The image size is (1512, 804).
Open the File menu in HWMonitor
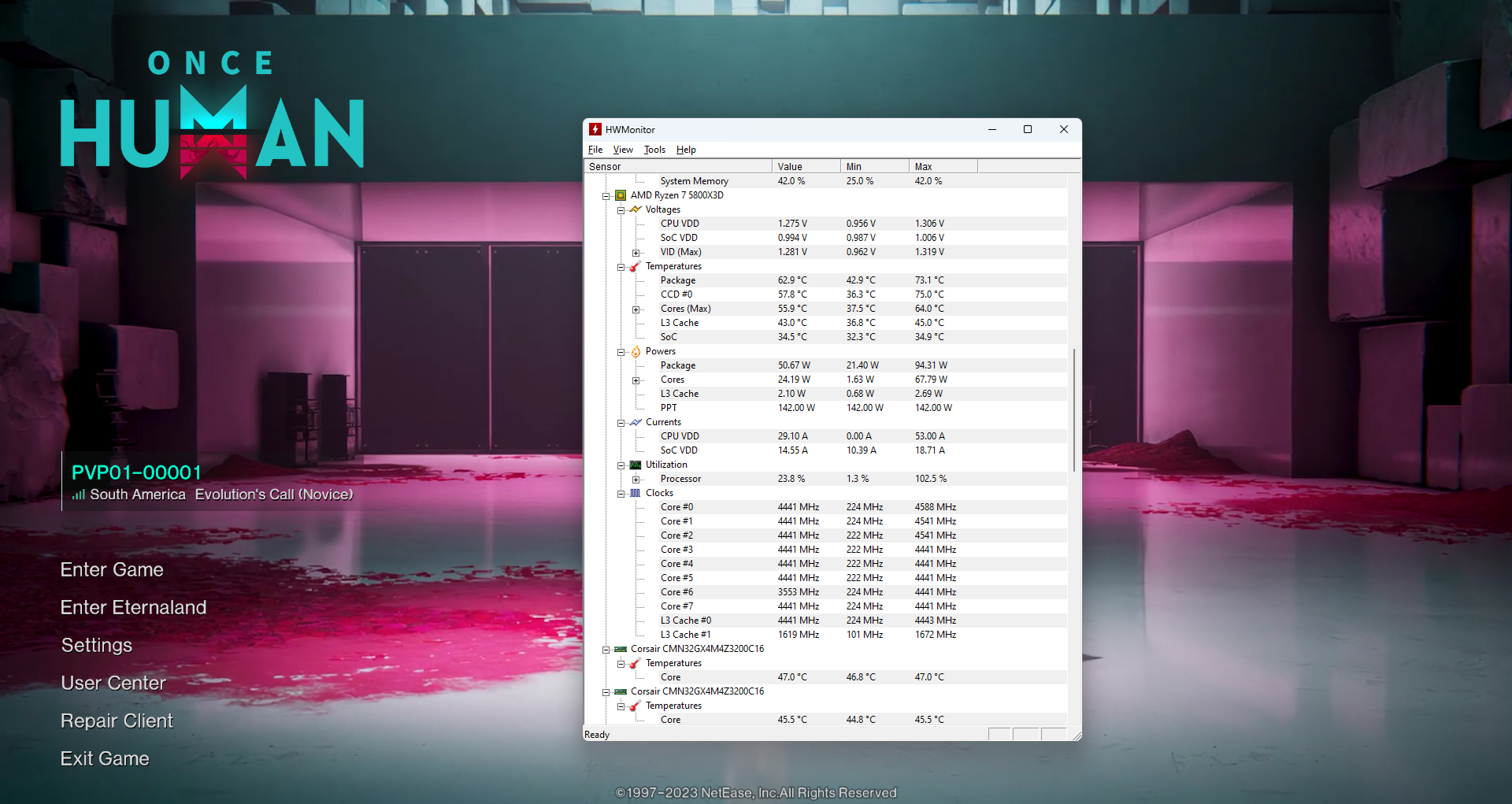pos(595,150)
